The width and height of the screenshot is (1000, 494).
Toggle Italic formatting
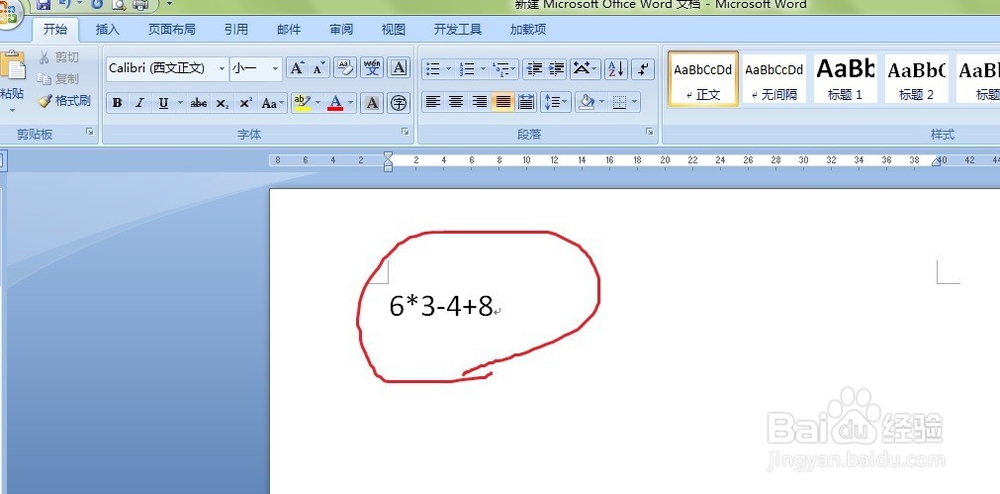pos(140,103)
